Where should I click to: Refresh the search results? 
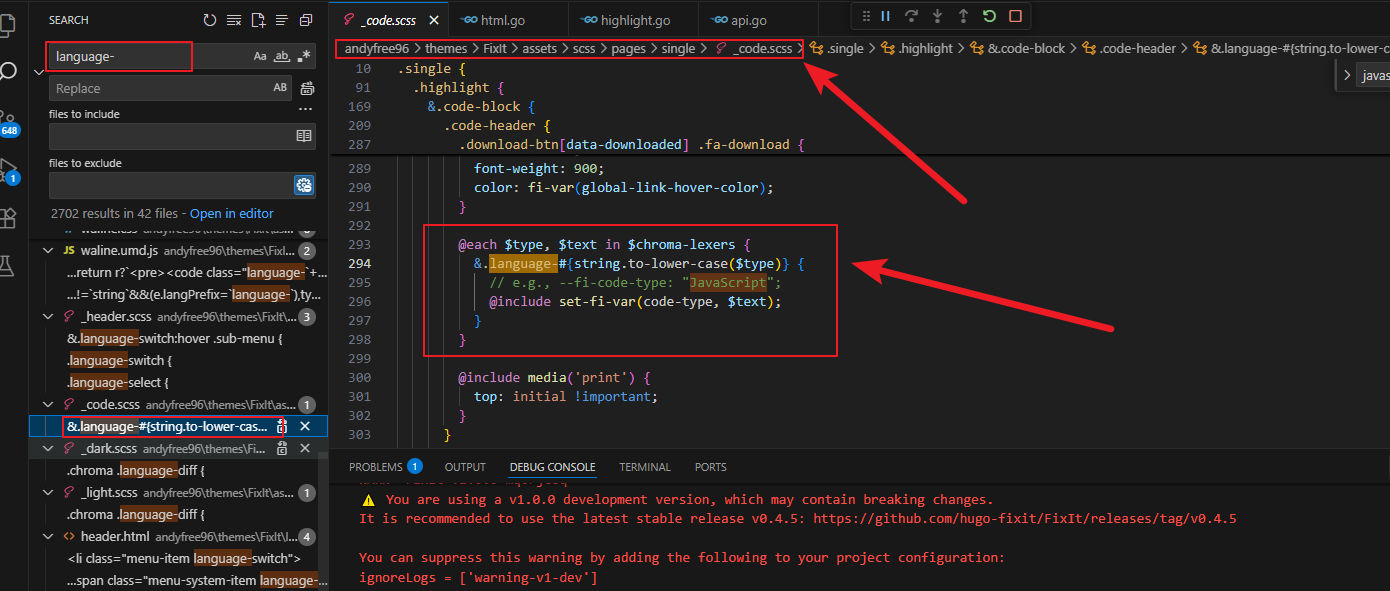209,20
